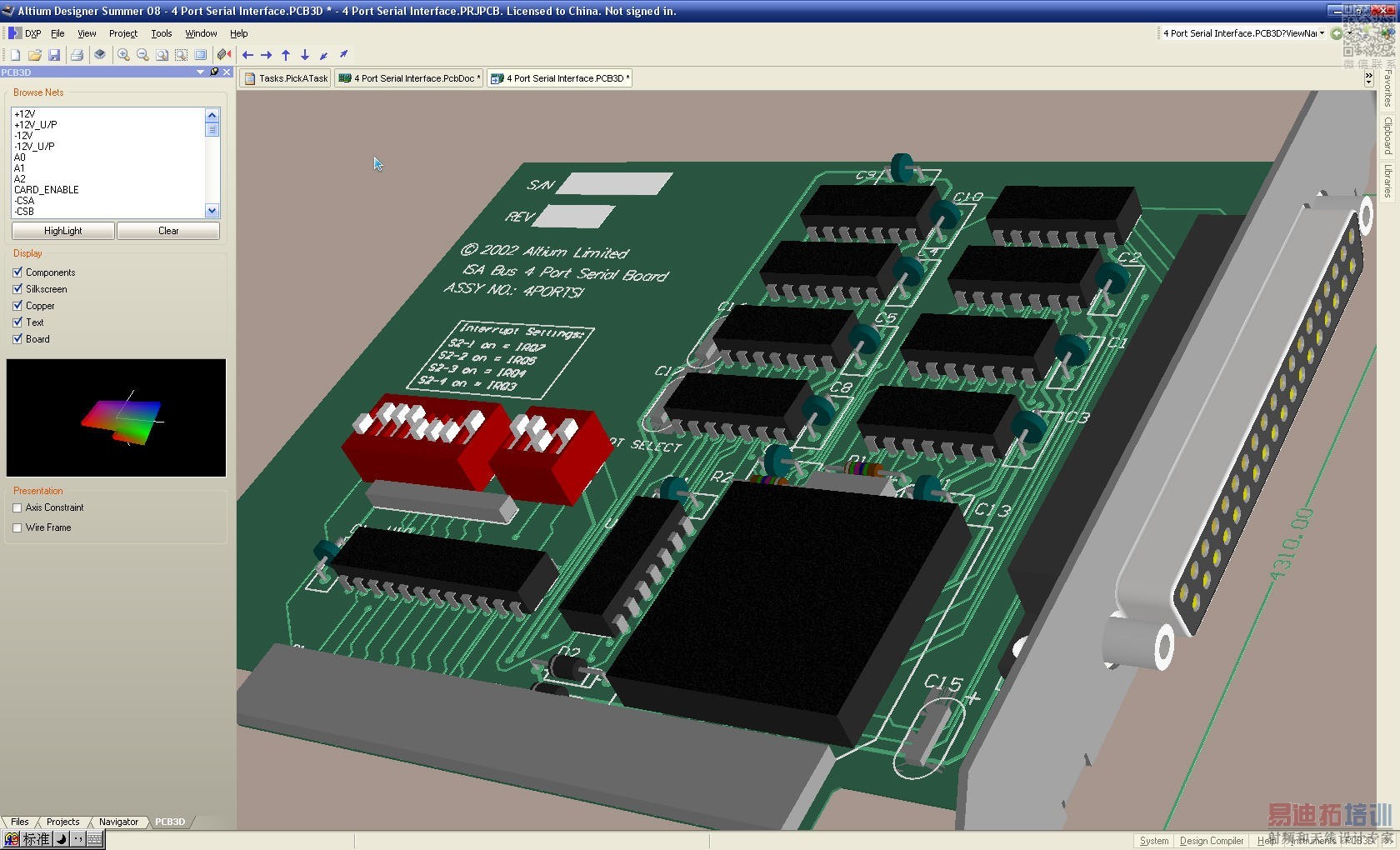Click the System status bar button
This screenshot has width=1400, height=850.
click(x=1154, y=841)
